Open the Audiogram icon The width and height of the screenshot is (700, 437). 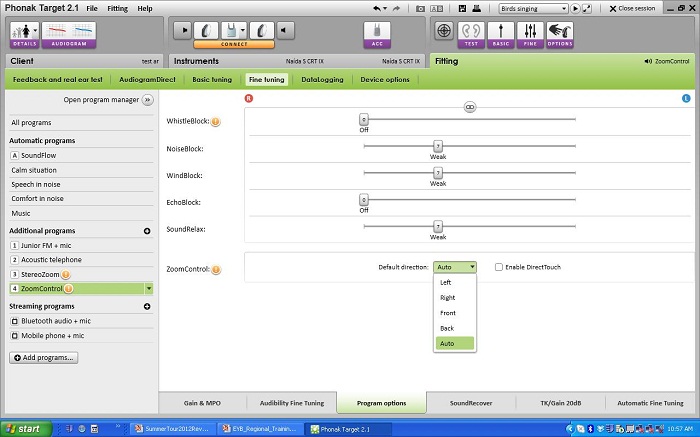[69, 35]
